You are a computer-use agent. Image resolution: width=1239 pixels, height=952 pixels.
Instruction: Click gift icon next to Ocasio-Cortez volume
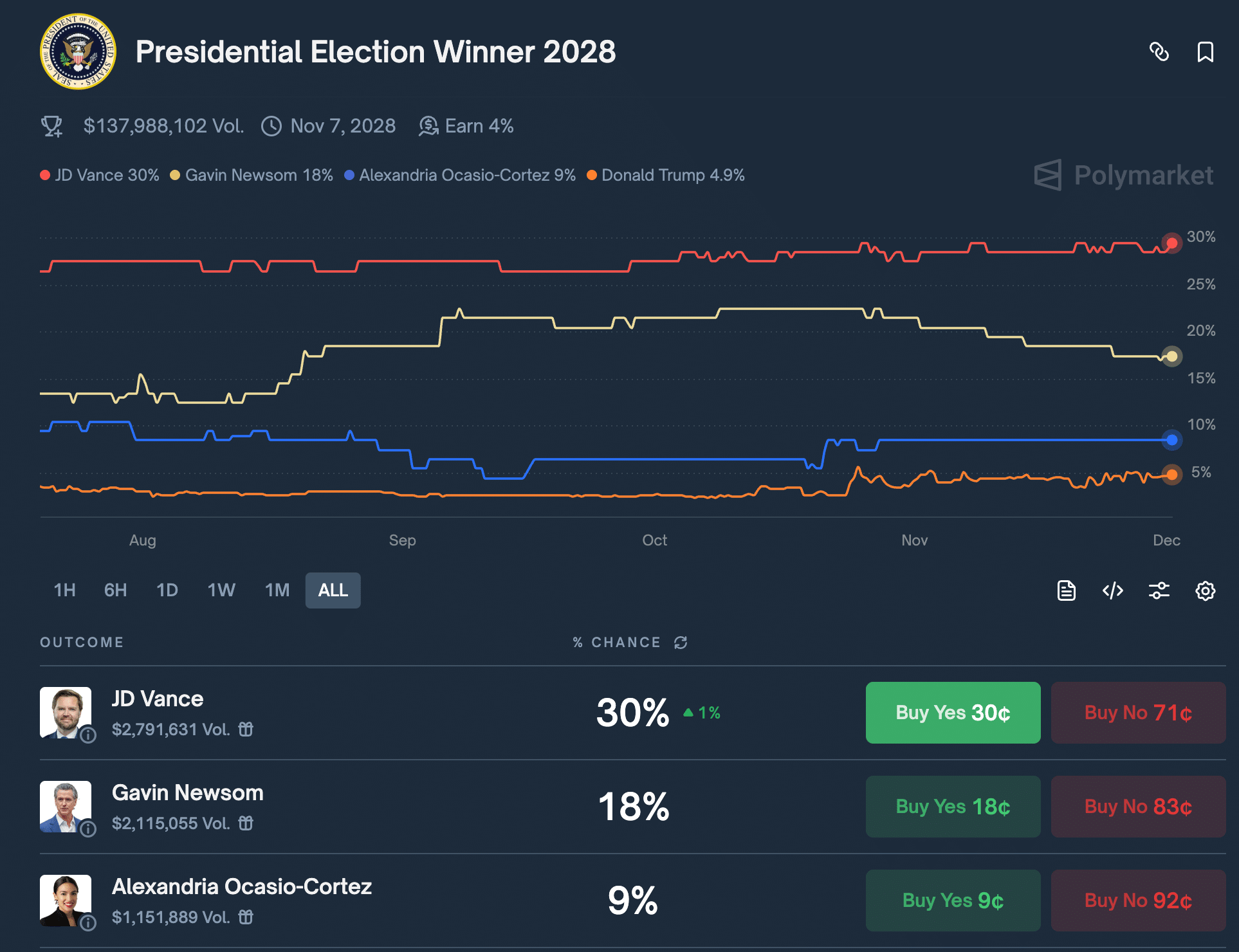coord(246,917)
